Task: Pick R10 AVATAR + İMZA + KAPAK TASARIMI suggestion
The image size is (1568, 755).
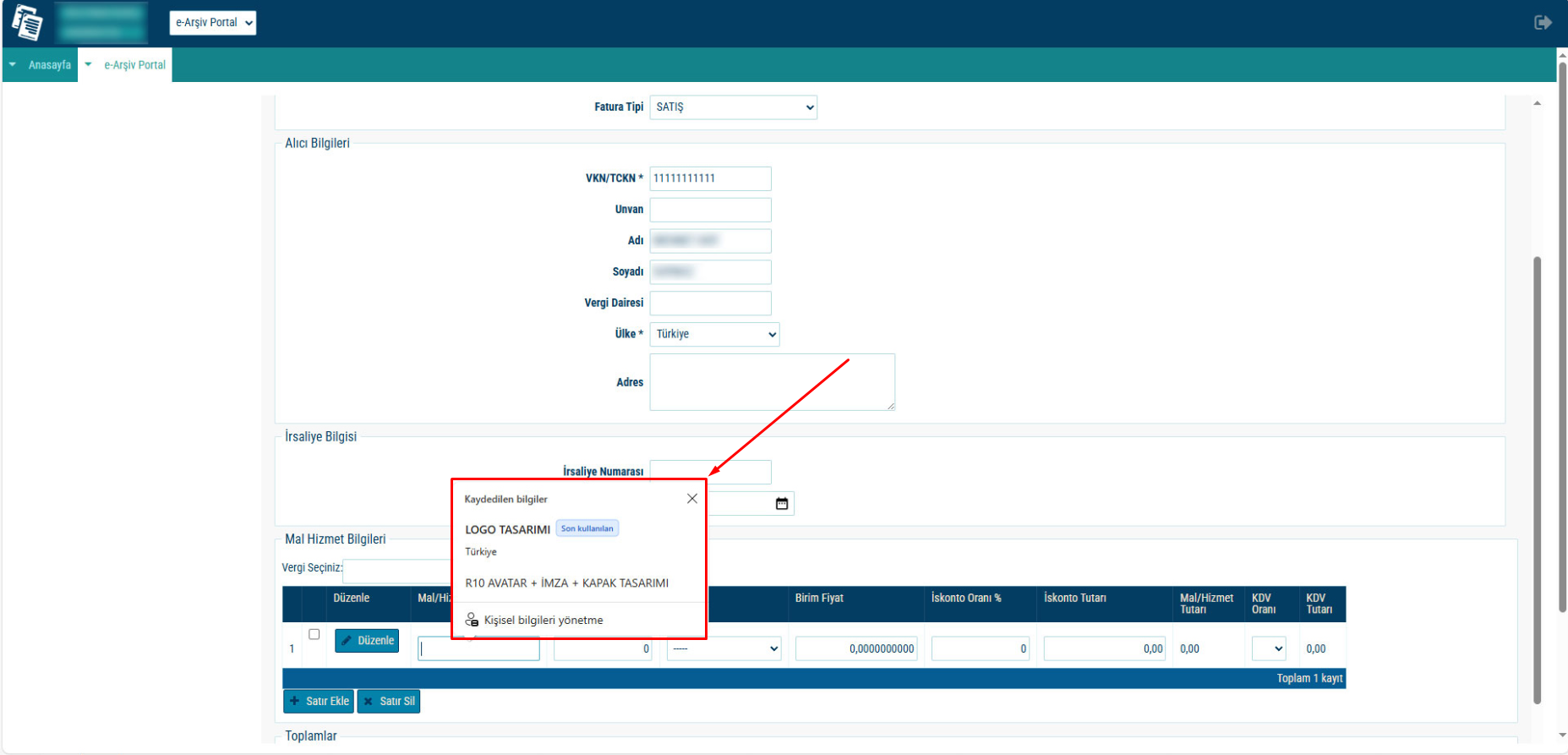Action: [566, 583]
